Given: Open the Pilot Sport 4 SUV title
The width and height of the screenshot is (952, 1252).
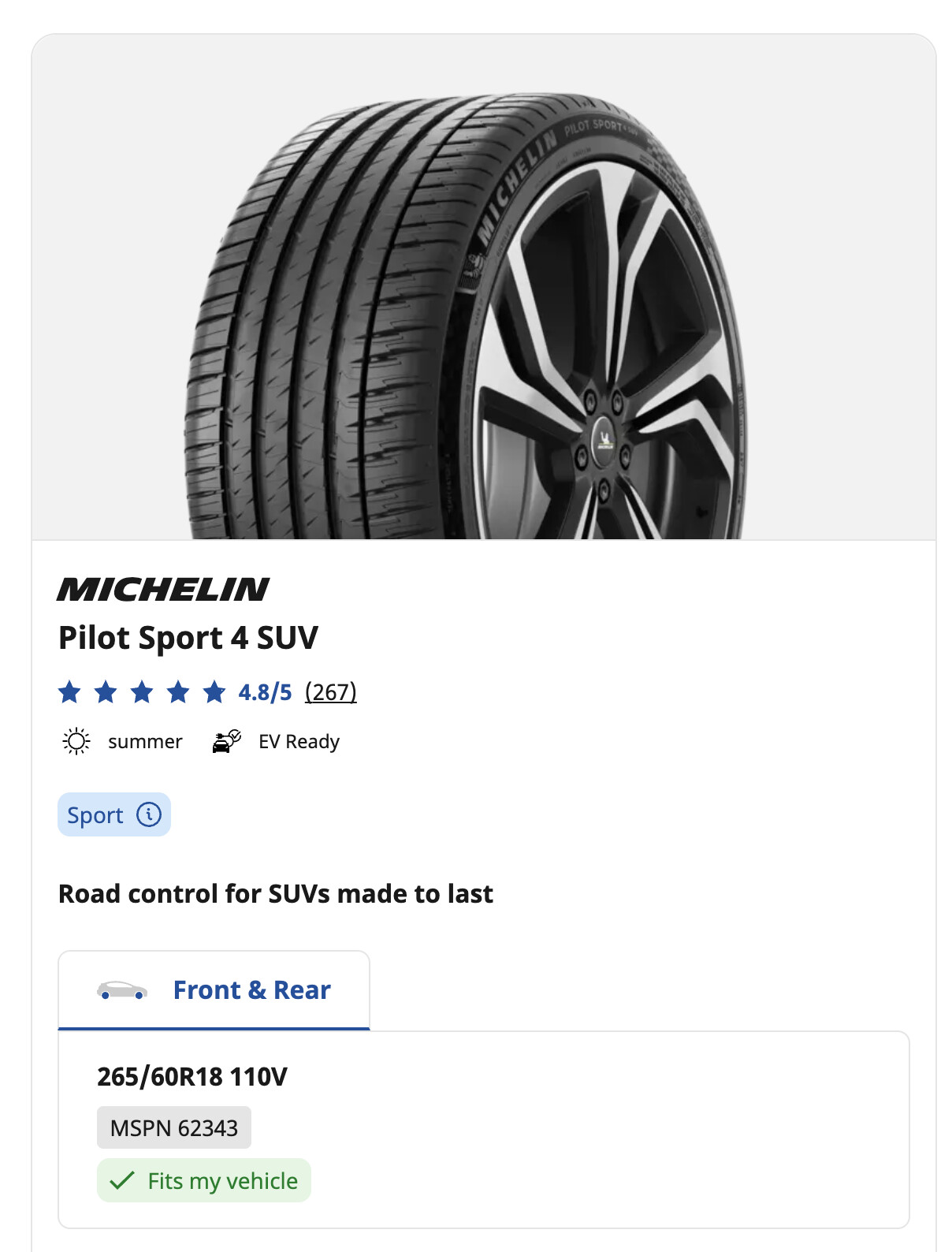Looking at the screenshot, I should coord(188,638).
